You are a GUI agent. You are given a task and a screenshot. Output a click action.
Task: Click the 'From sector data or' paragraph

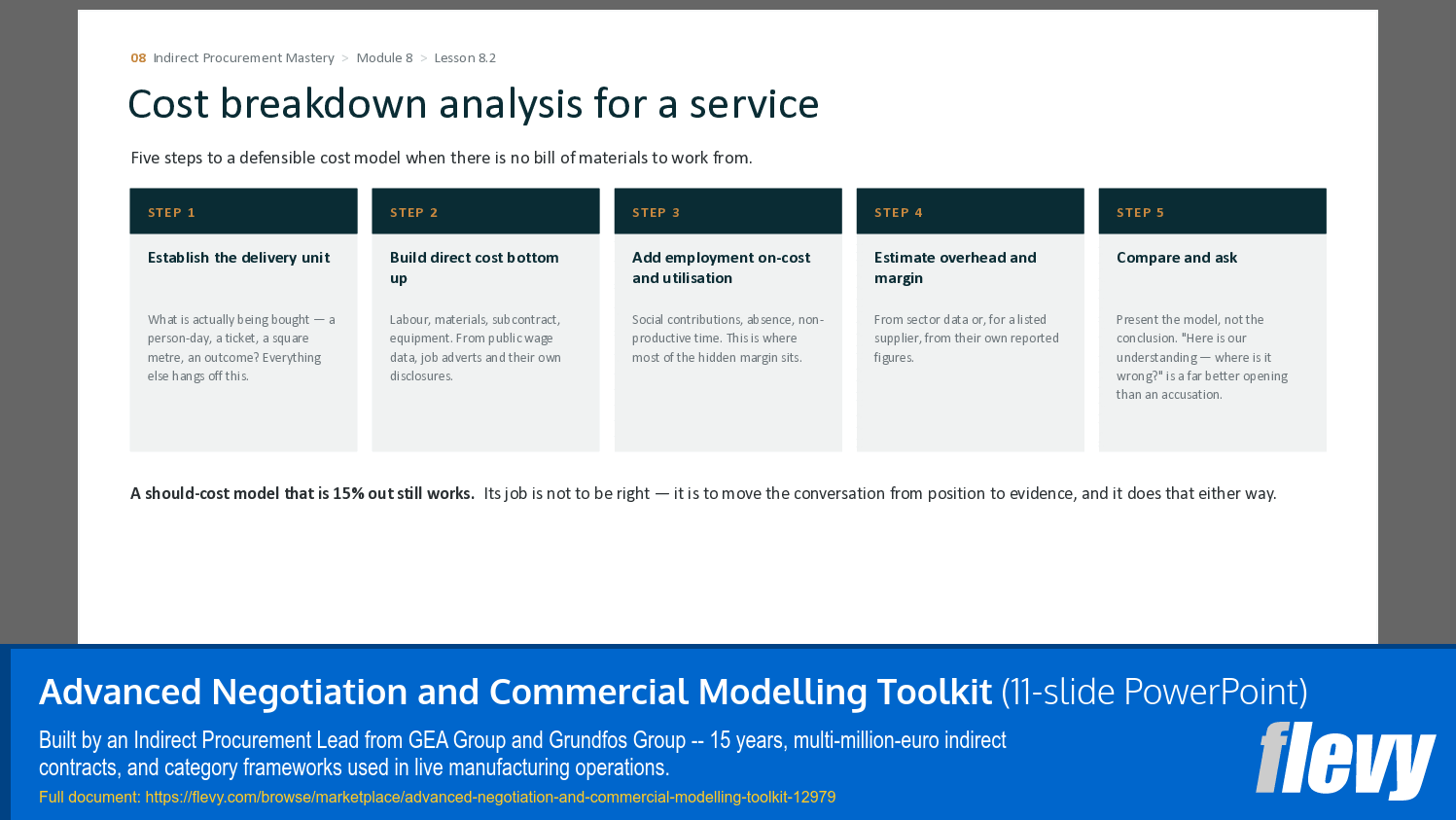click(966, 339)
